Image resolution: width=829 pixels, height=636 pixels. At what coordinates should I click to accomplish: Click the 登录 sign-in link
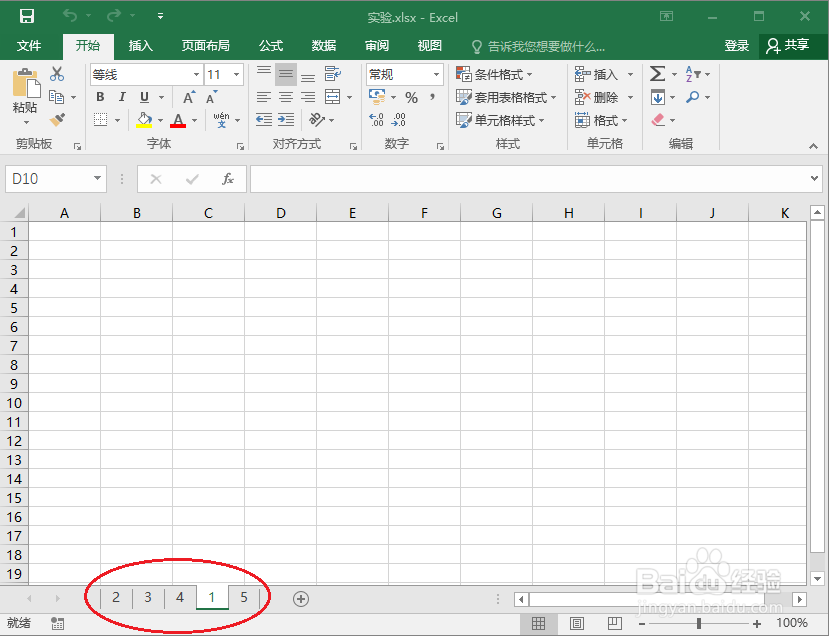(x=737, y=45)
